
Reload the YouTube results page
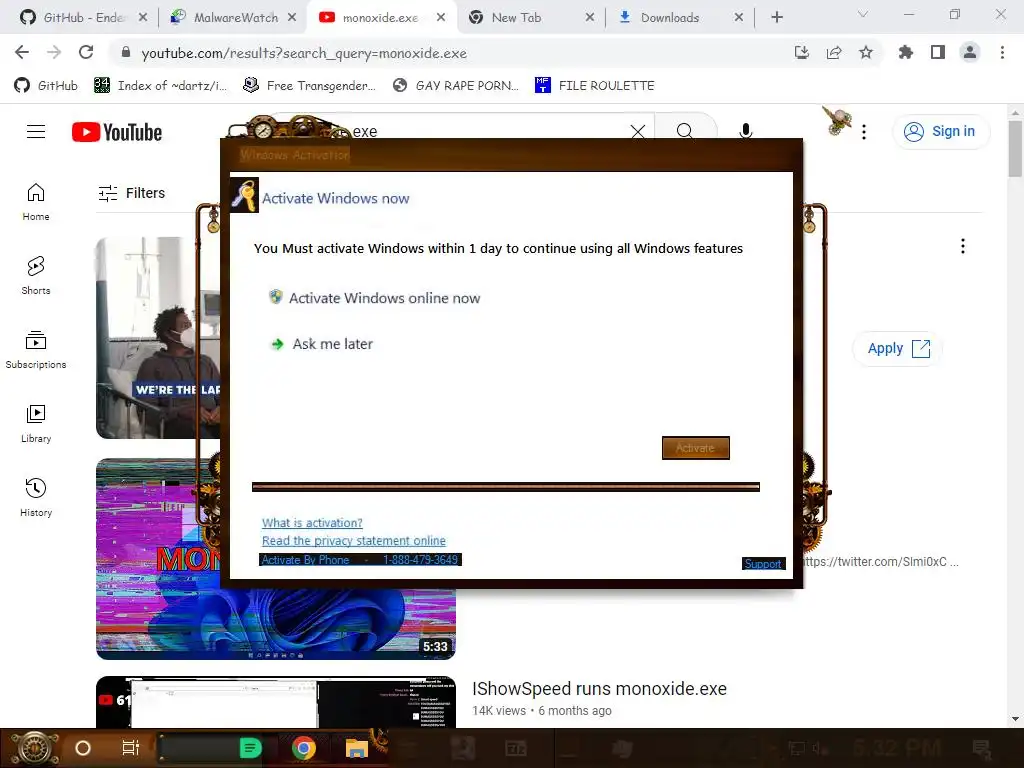coord(86,52)
